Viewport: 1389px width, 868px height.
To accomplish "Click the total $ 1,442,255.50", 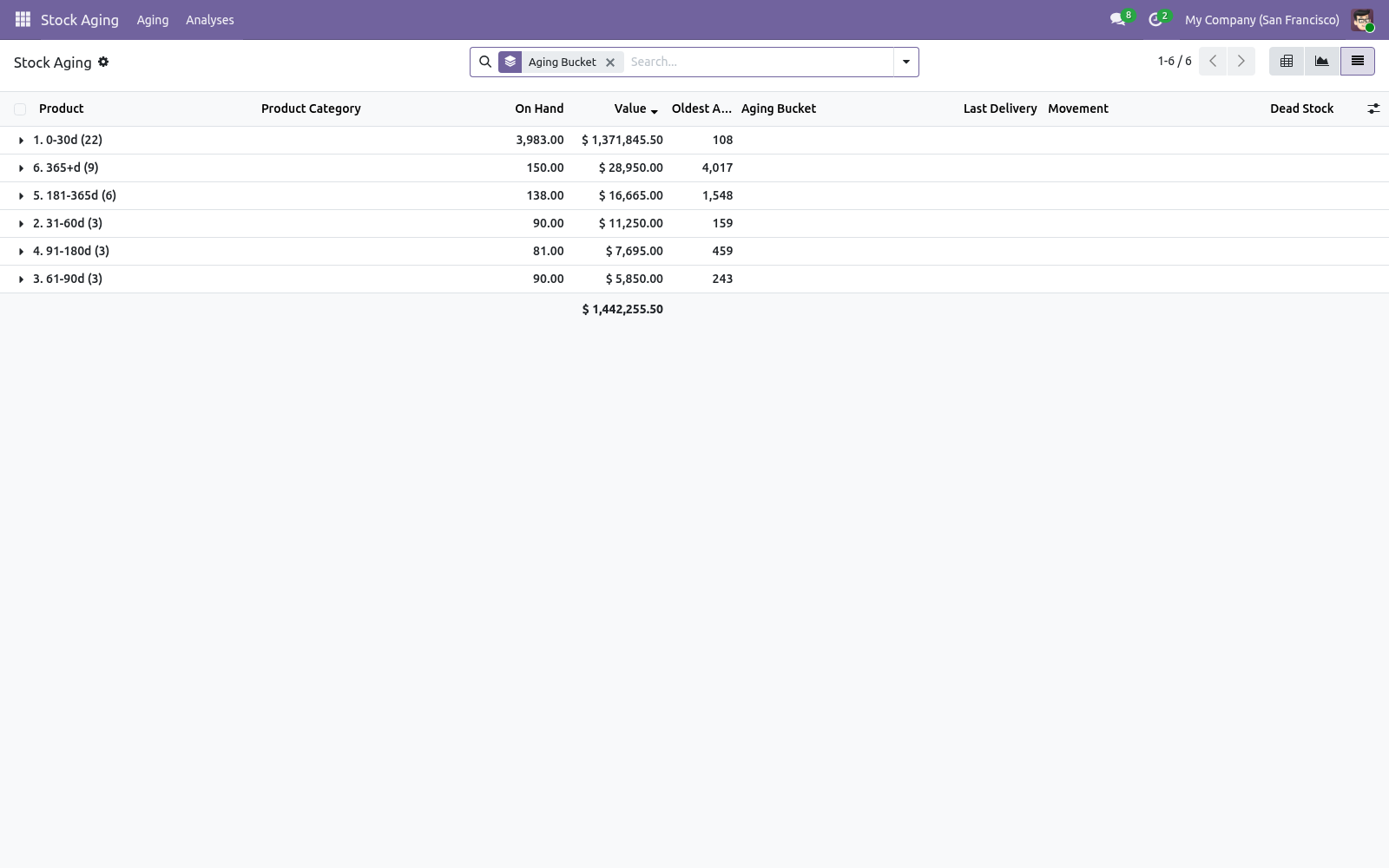I will tap(622, 309).
